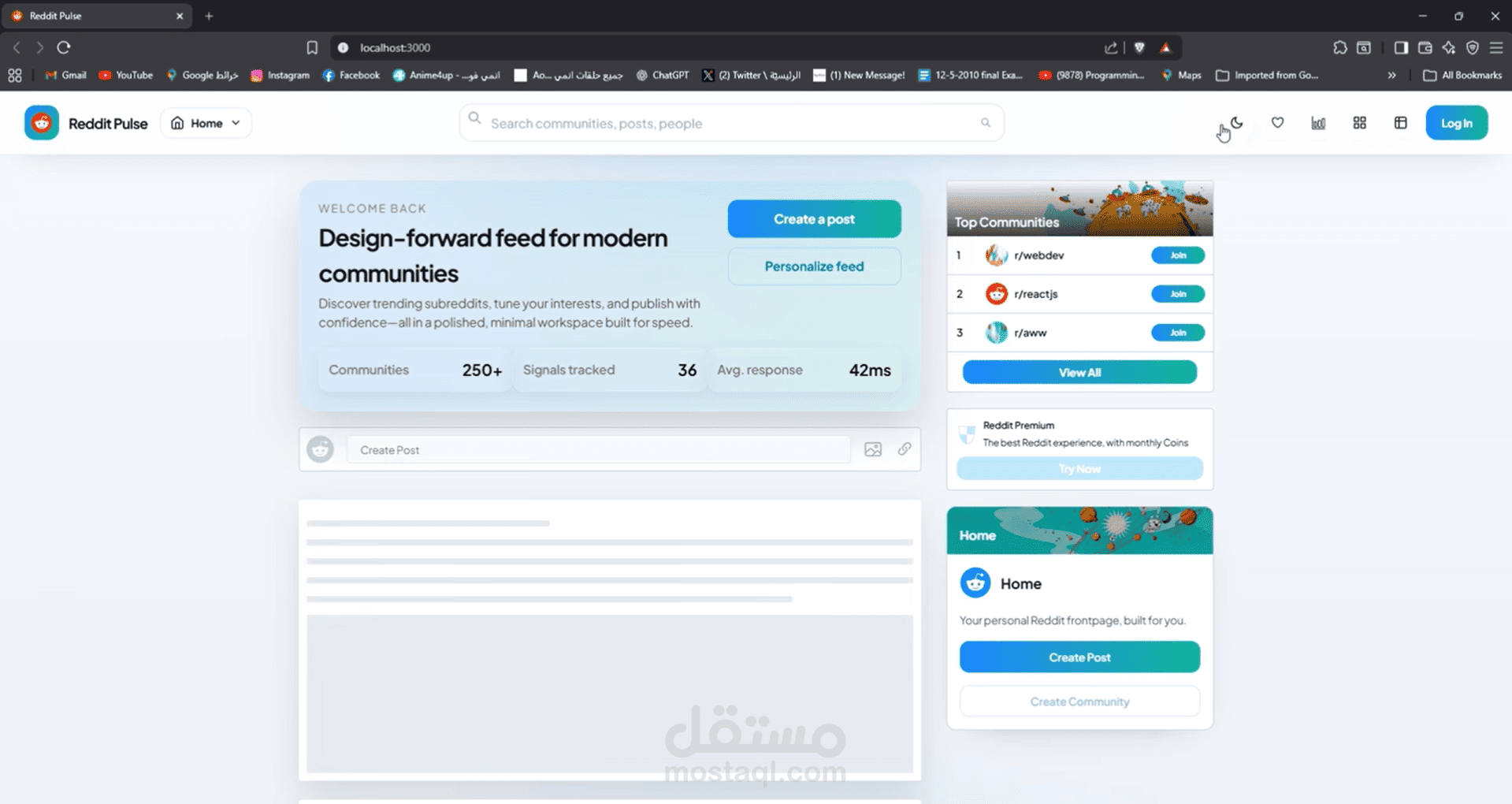The width and height of the screenshot is (1512, 804).
Task: Open Brave Shields lion icon
Action: (1139, 47)
